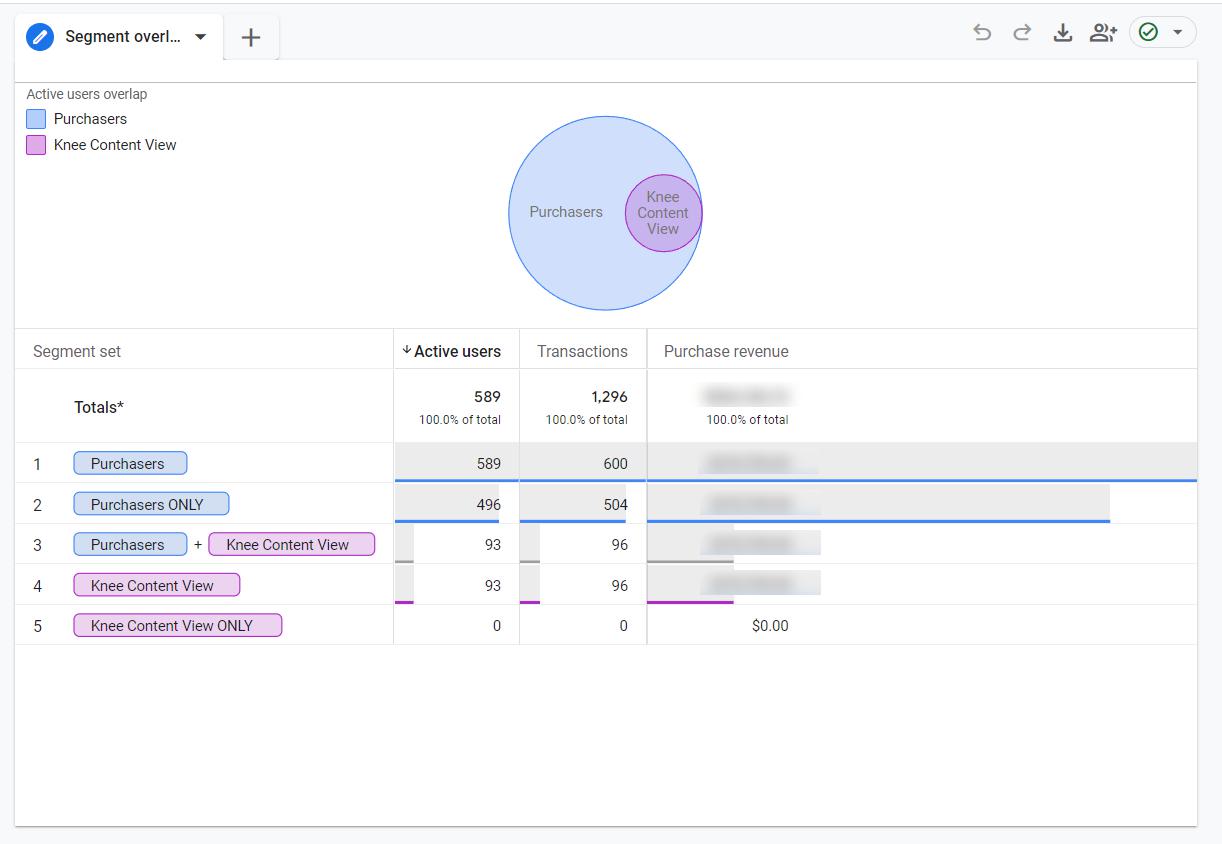1222x844 pixels.
Task: Click the Redo icon
Action: pyautogui.click(x=1022, y=32)
